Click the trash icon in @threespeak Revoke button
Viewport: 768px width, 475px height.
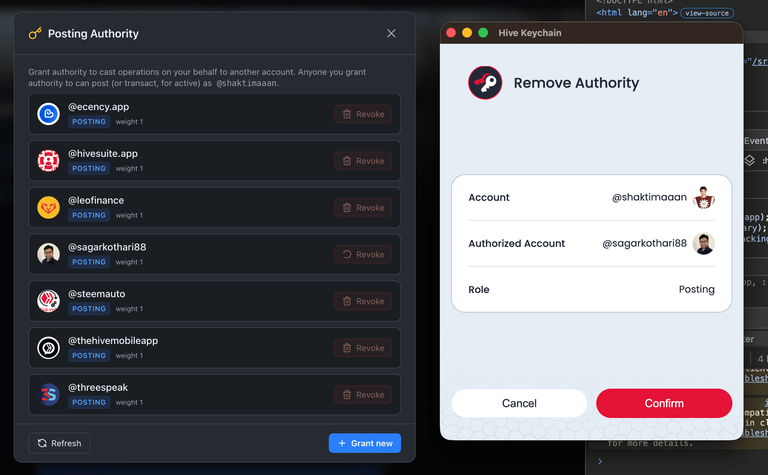pyautogui.click(x=347, y=395)
